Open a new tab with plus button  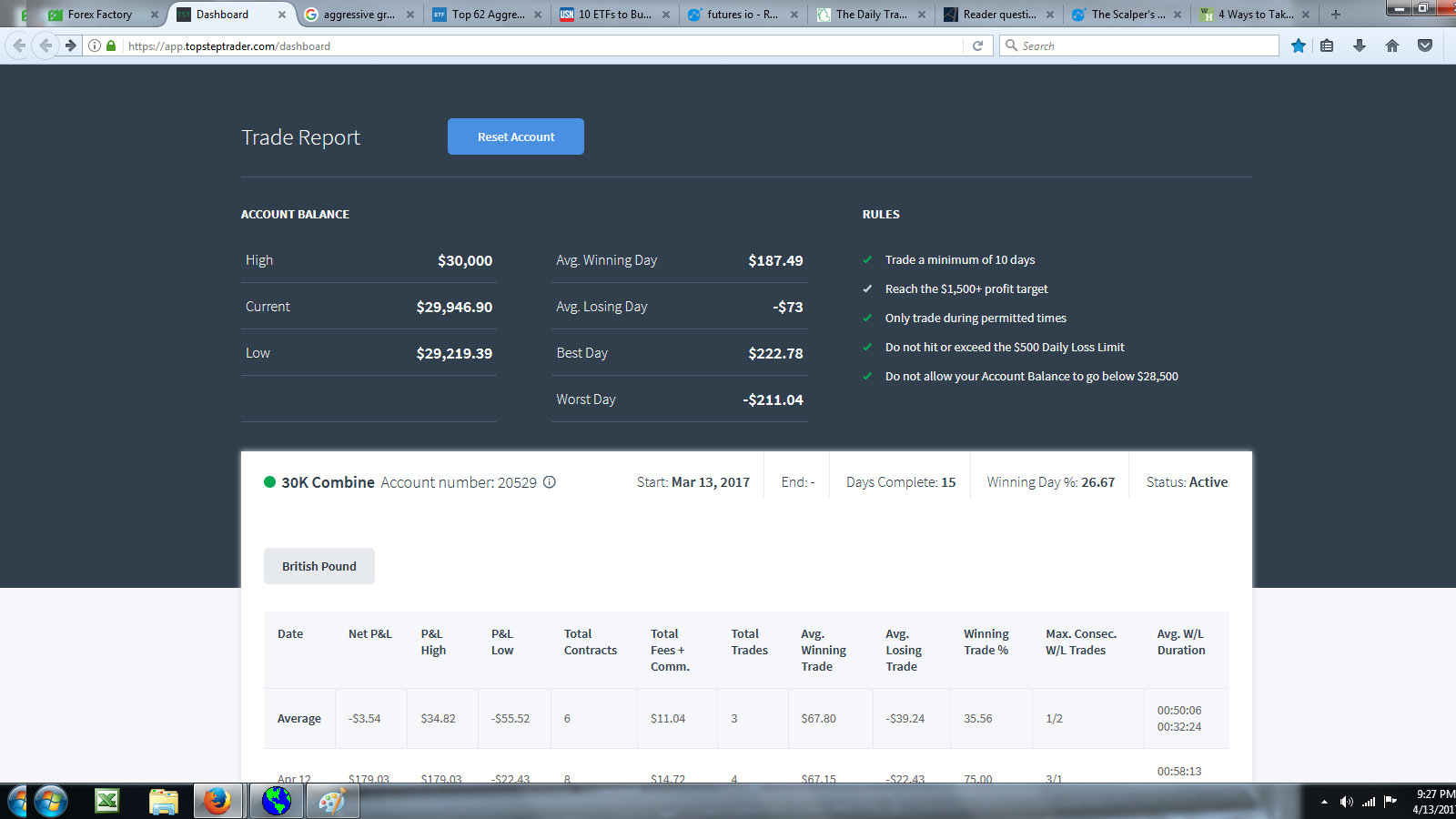(x=1336, y=15)
